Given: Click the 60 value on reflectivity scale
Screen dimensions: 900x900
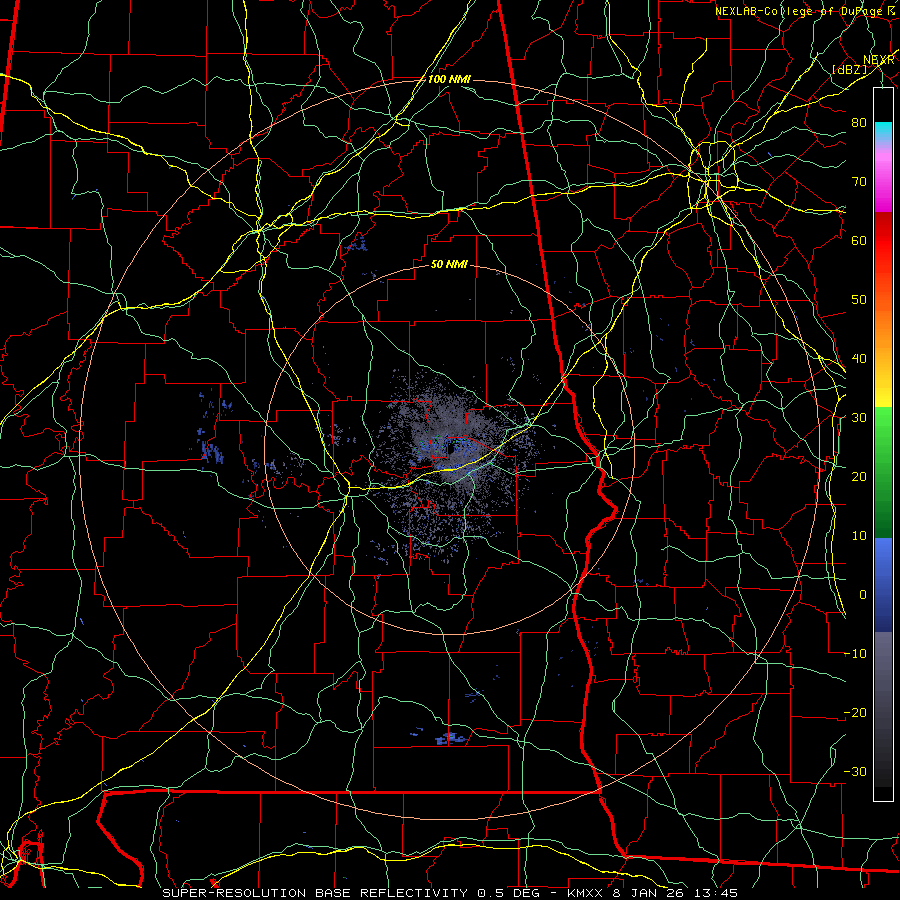Looking at the screenshot, I should [x=859, y=240].
